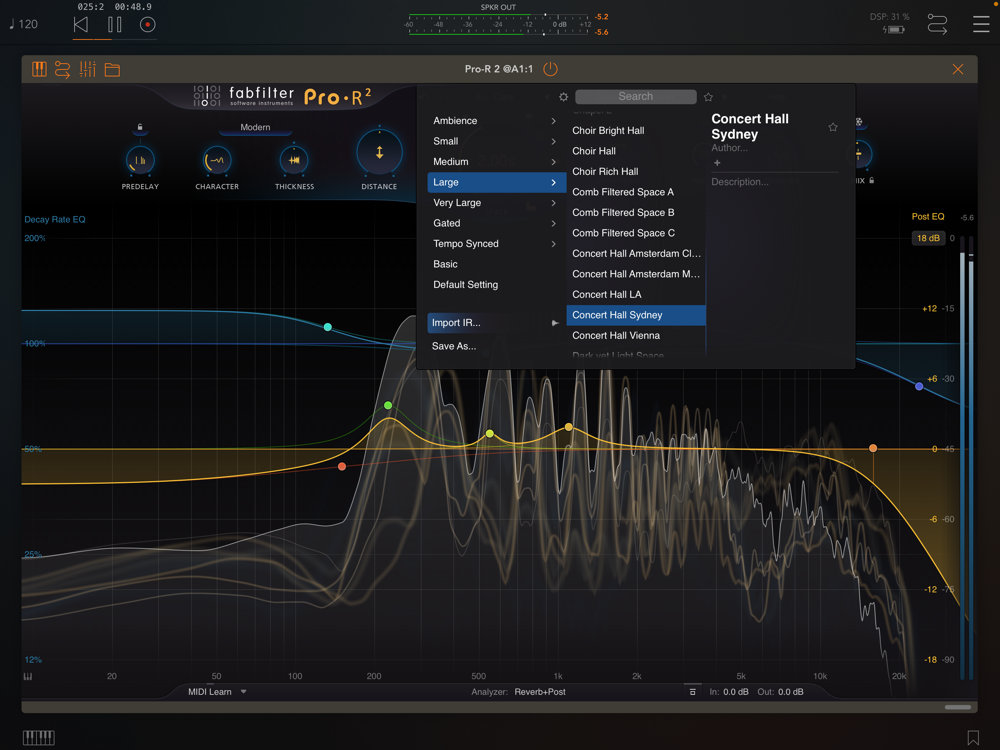Expand the Tempo Synced preset category
This screenshot has height=750, width=1000.
point(496,243)
